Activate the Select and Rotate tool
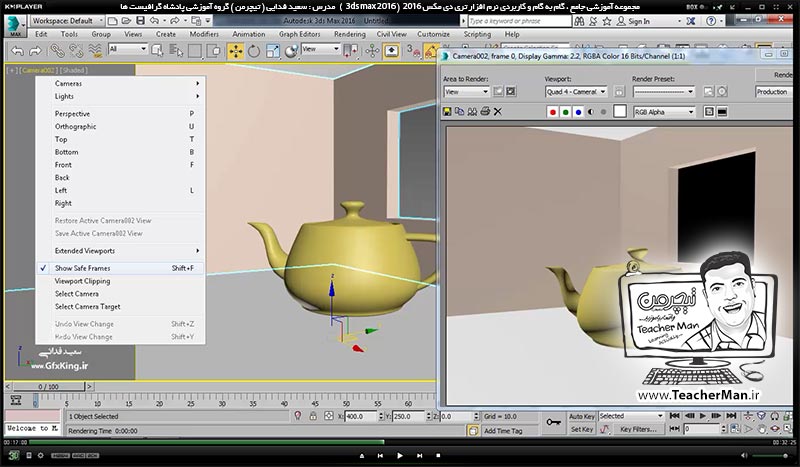Image resolution: width=800 pixels, height=467 pixels. [x=254, y=51]
